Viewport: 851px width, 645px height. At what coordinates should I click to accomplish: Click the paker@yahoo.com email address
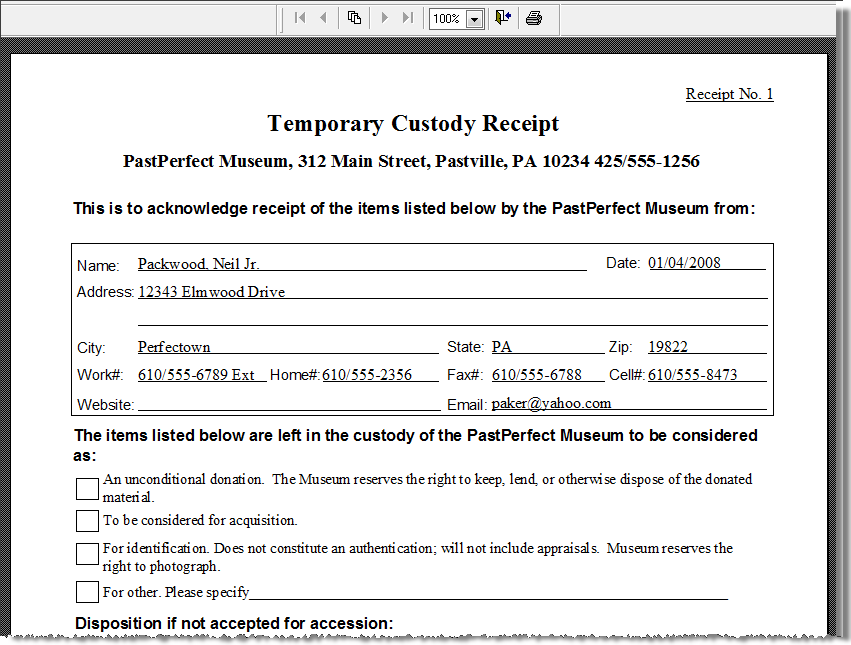click(551, 404)
